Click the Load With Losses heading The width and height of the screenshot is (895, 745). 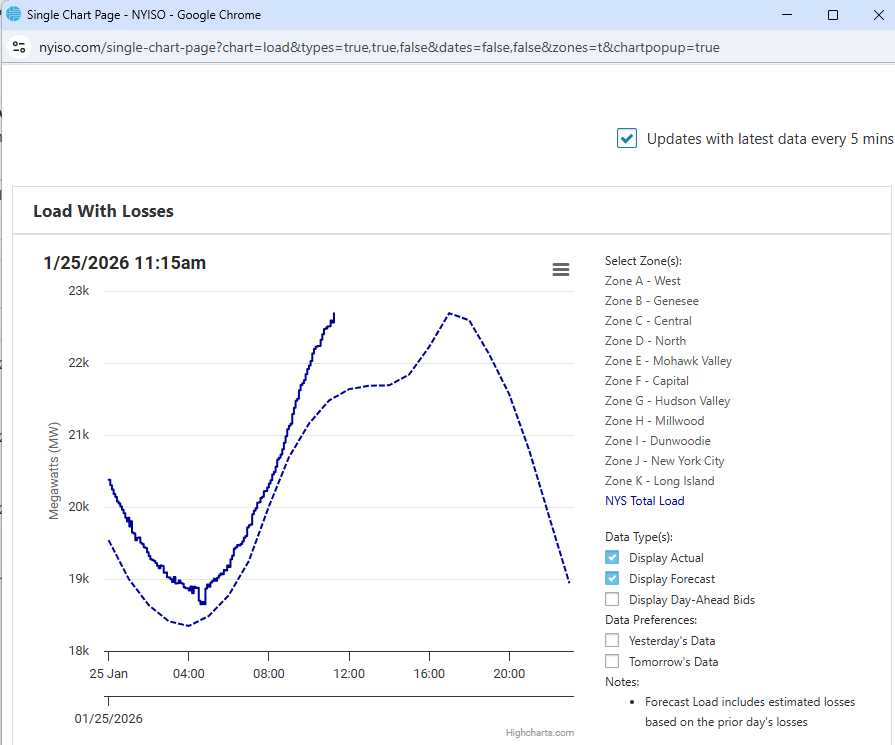click(x=103, y=211)
